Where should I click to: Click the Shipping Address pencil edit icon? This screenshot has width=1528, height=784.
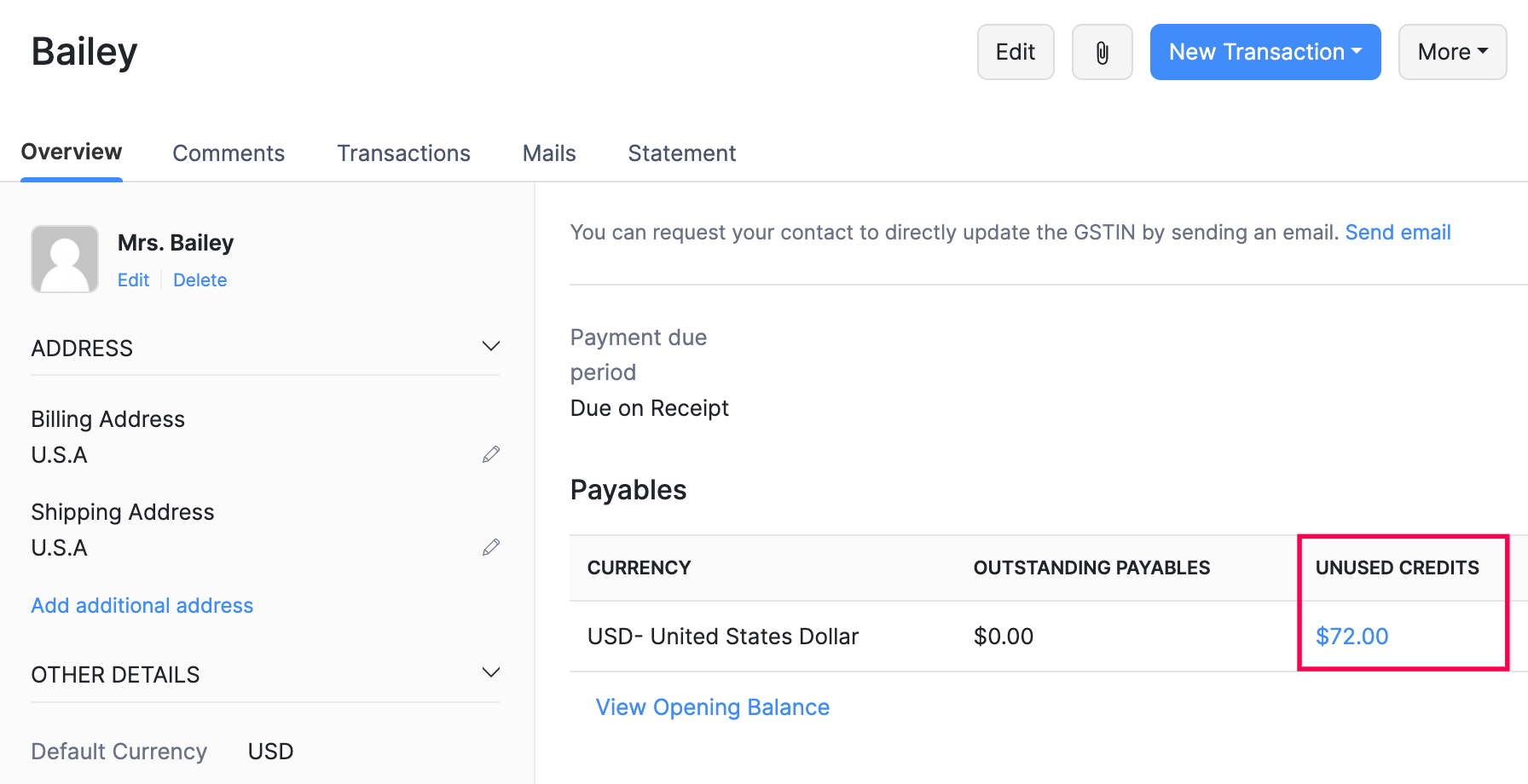click(491, 547)
